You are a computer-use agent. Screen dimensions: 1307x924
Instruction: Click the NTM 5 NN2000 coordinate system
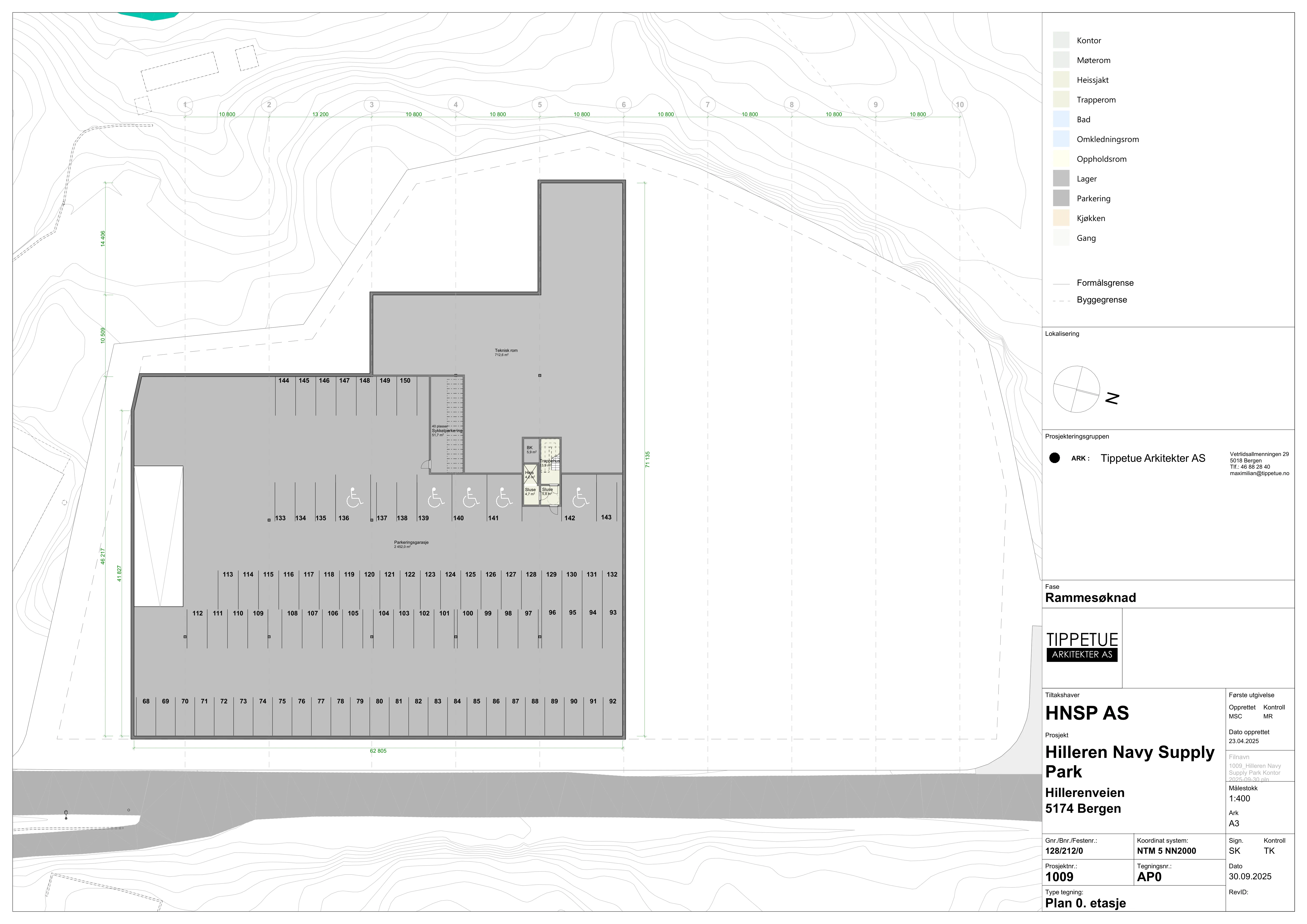[1166, 851]
